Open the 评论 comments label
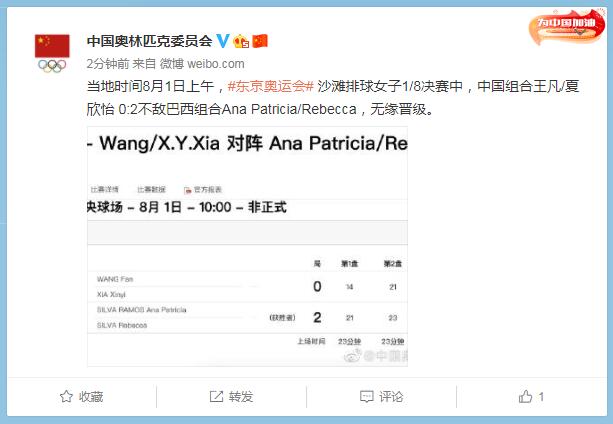This screenshot has width=613, height=424. [391, 397]
